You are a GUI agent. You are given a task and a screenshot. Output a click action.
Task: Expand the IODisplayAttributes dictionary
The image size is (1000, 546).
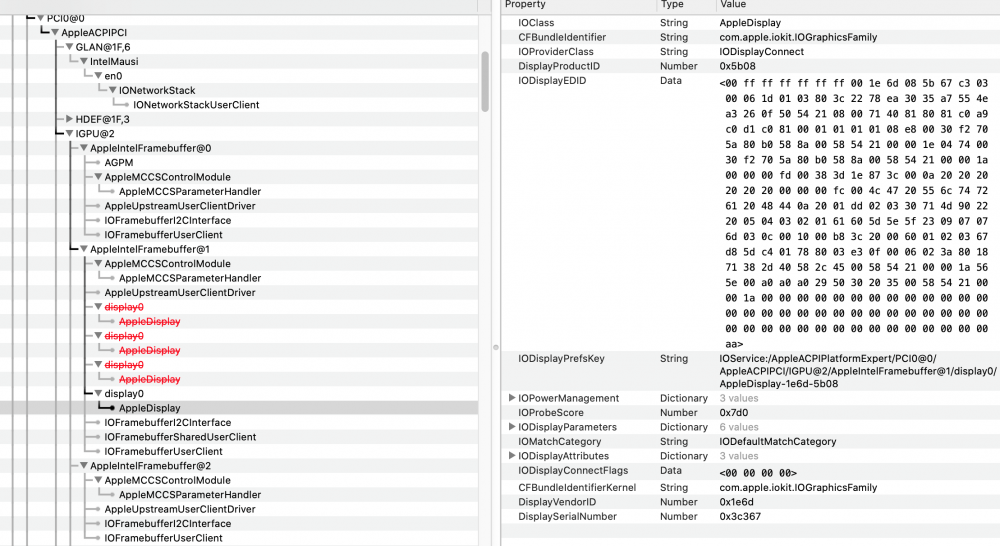(511, 456)
